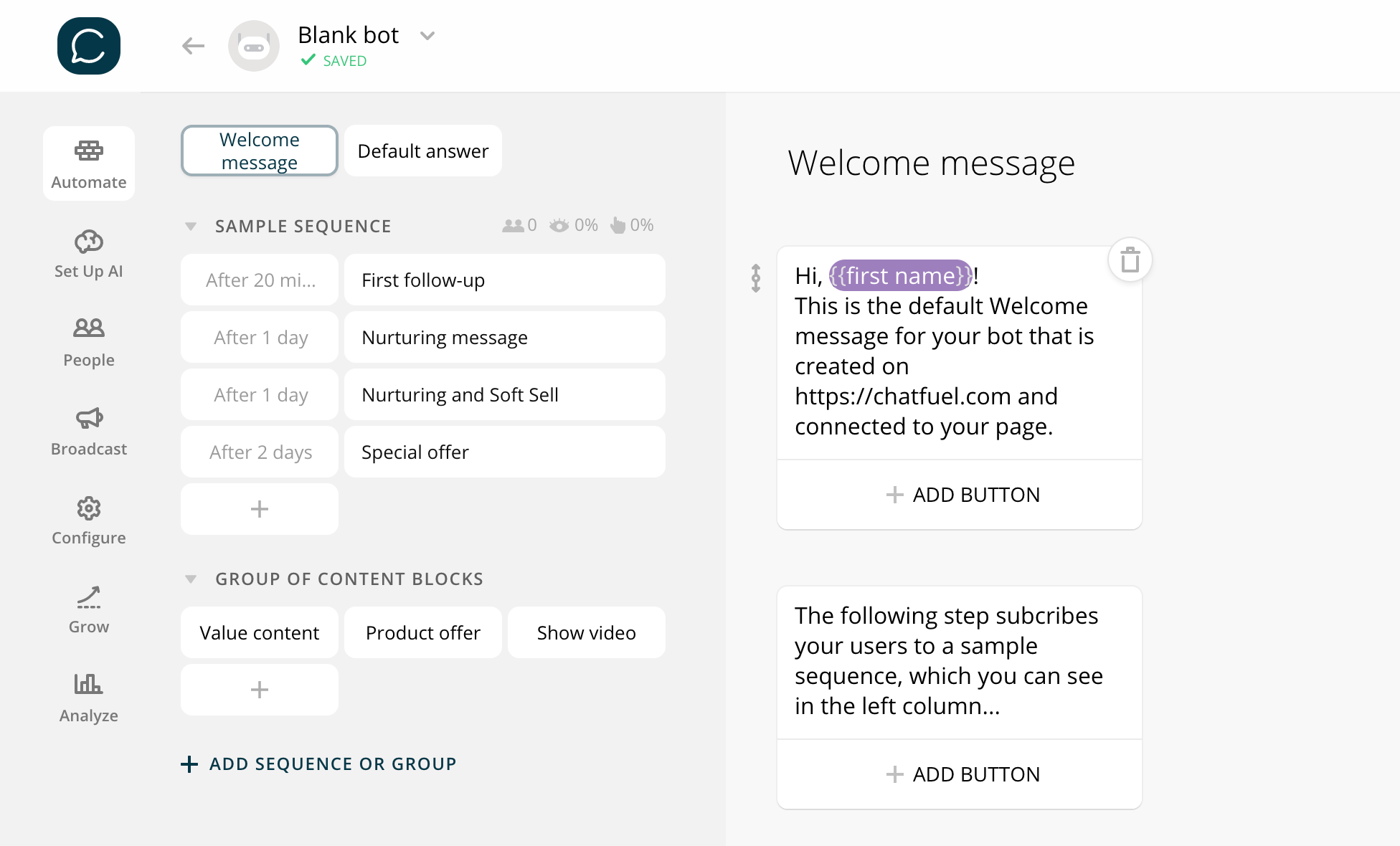Collapse the Group of Content Blocks
Image resolution: width=1400 pixels, height=846 pixels.
(x=191, y=579)
